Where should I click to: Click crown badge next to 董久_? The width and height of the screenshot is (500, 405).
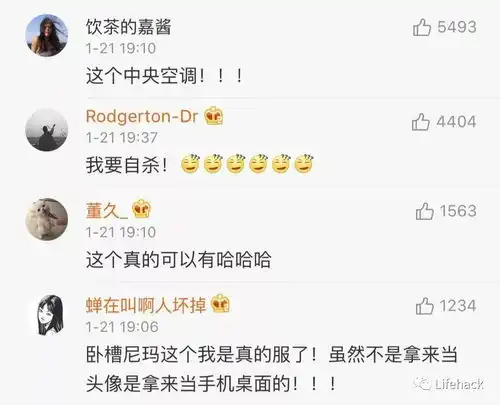[x=142, y=209]
